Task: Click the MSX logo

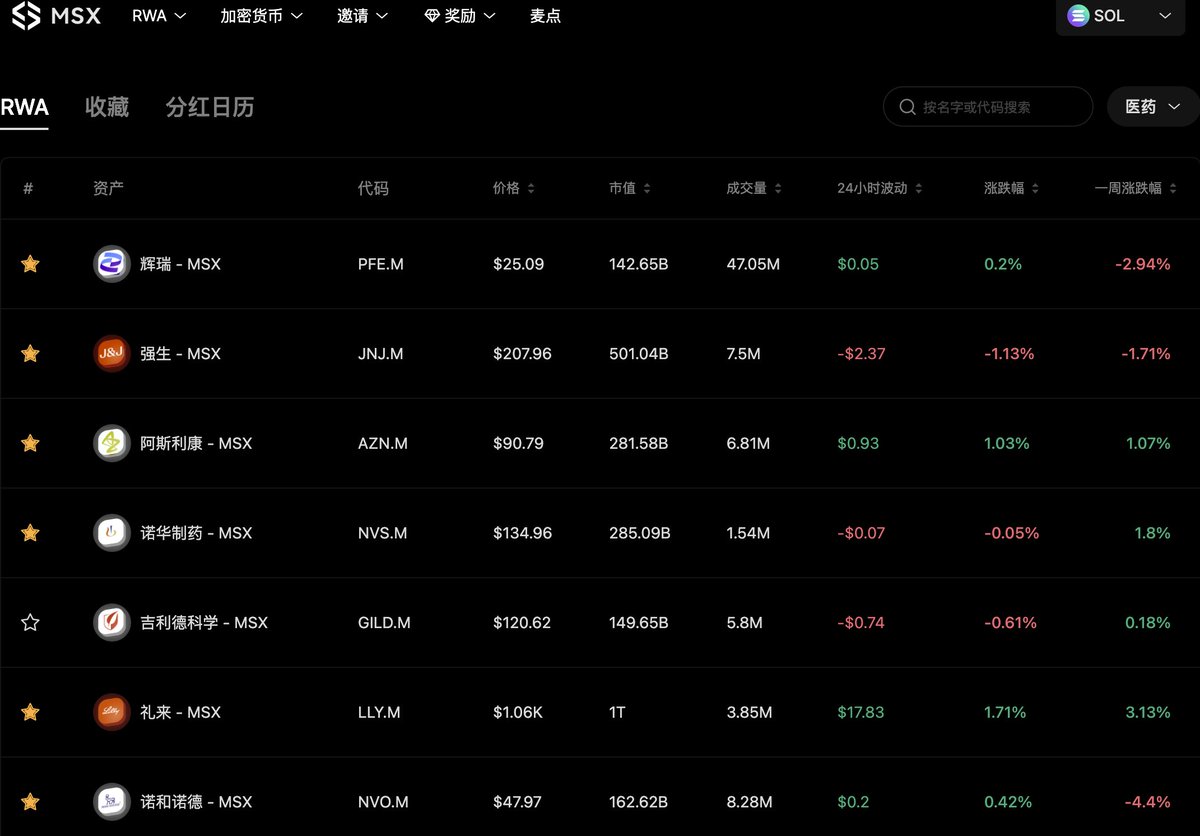Action: [x=56, y=16]
